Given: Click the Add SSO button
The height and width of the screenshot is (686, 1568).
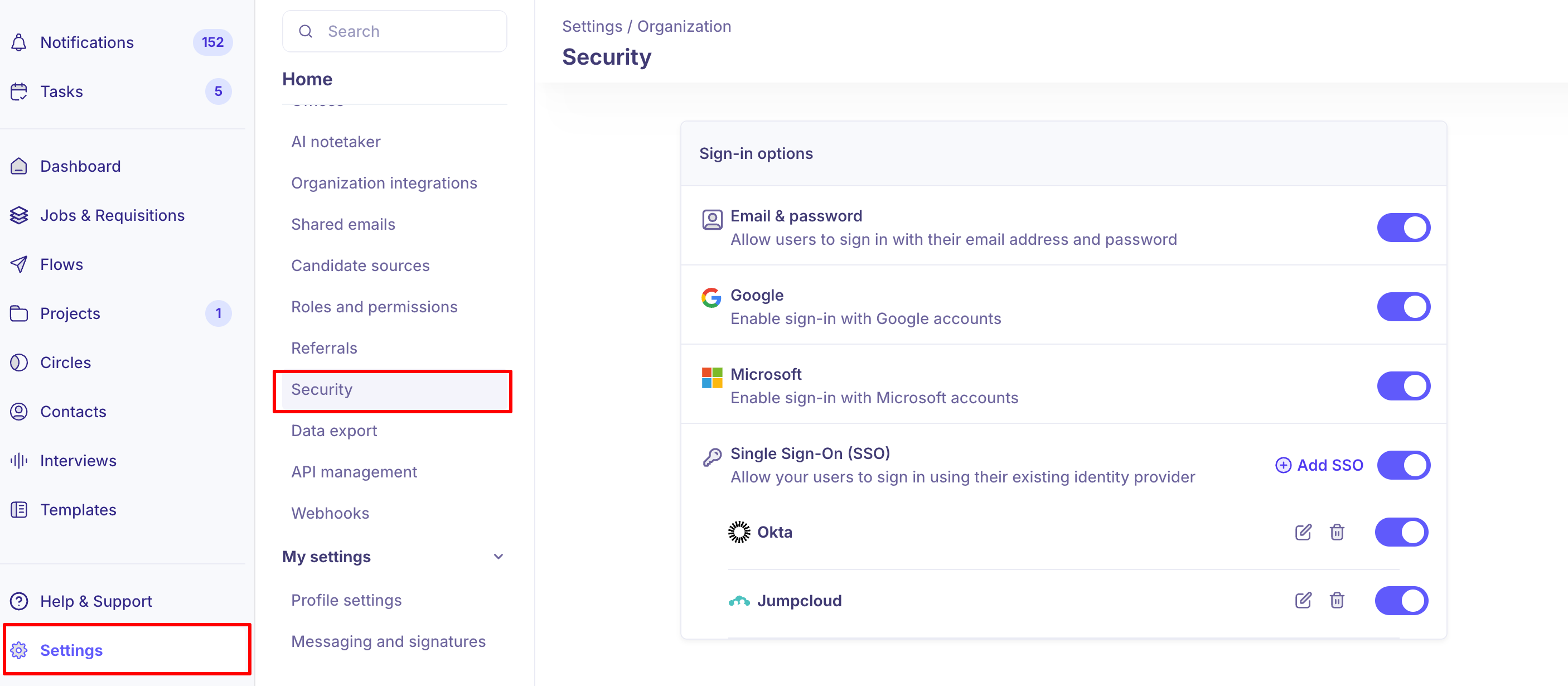Looking at the screenshot, I should (x=1318, y=465).
